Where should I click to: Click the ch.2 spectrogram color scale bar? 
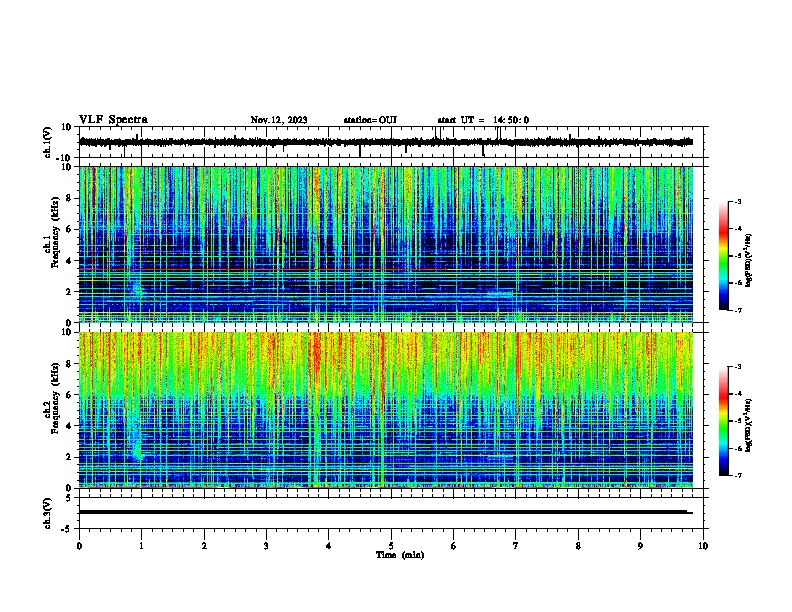point(724,421)
